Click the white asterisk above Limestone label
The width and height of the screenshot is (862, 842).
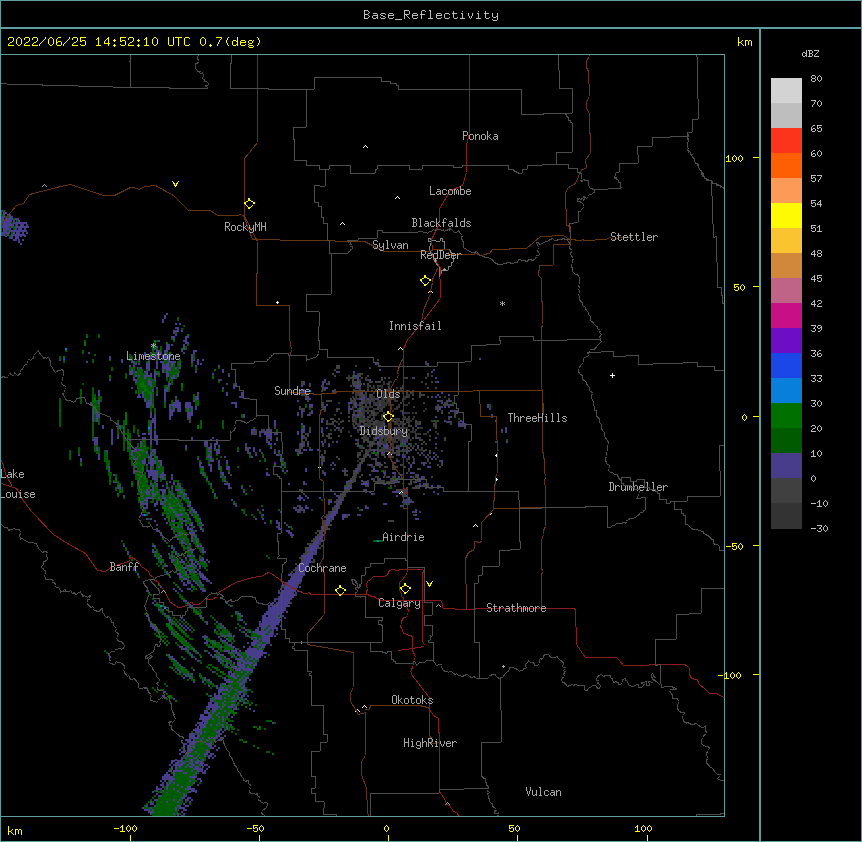click(x=153, y=346)
